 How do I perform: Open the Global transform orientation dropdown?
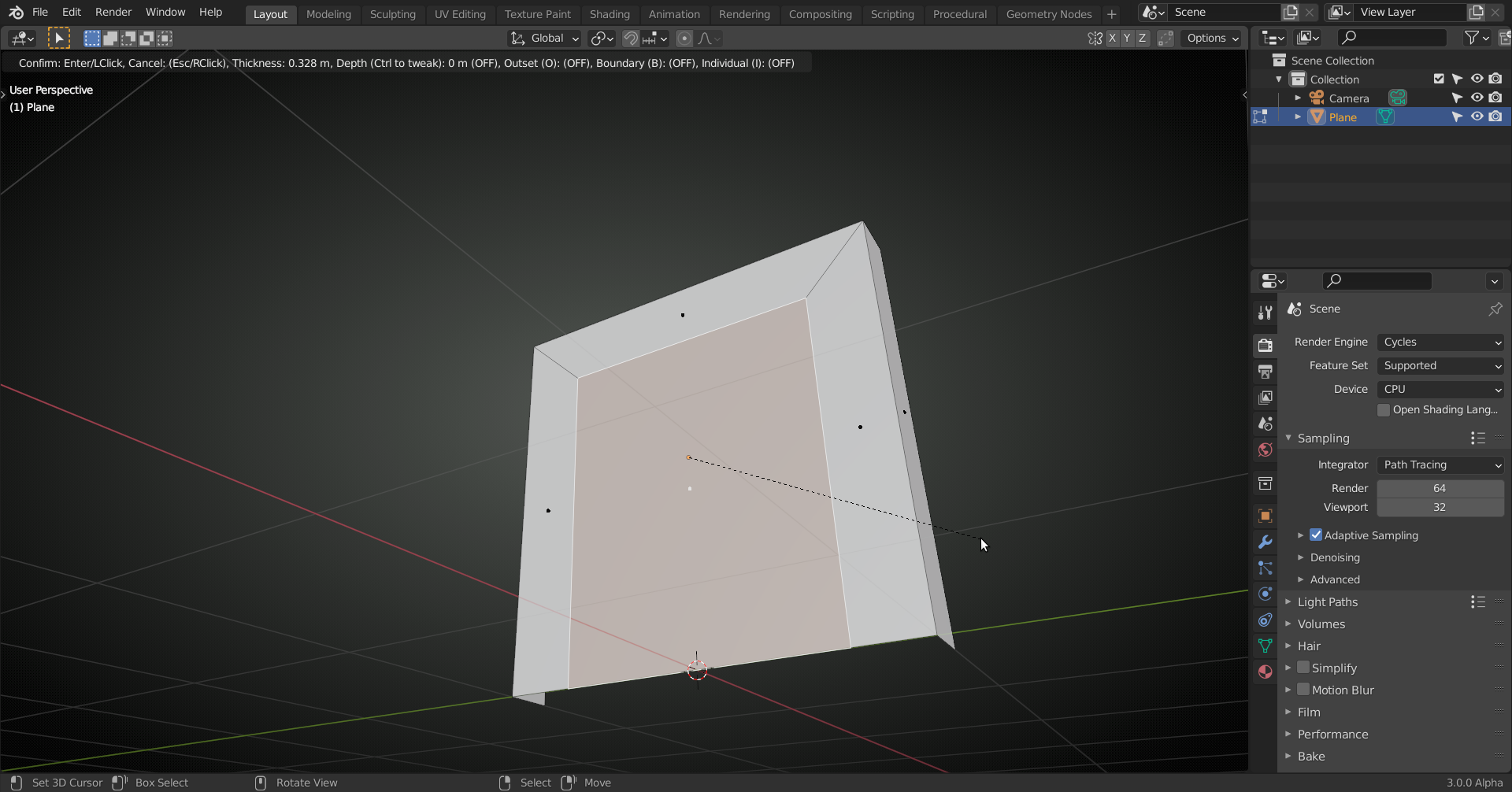click(544, 38)
